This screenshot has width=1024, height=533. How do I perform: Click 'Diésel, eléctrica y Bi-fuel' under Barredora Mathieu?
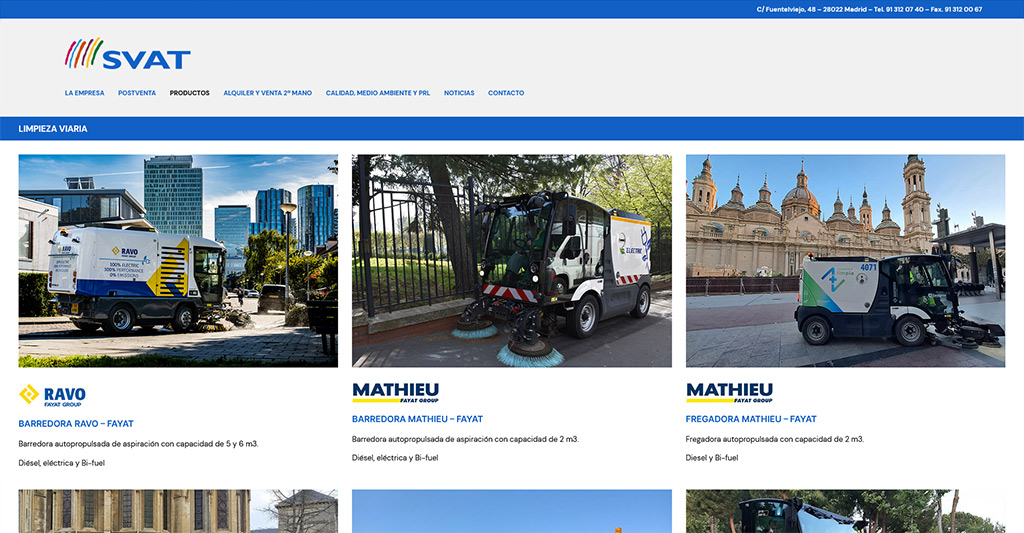(395, 458)
